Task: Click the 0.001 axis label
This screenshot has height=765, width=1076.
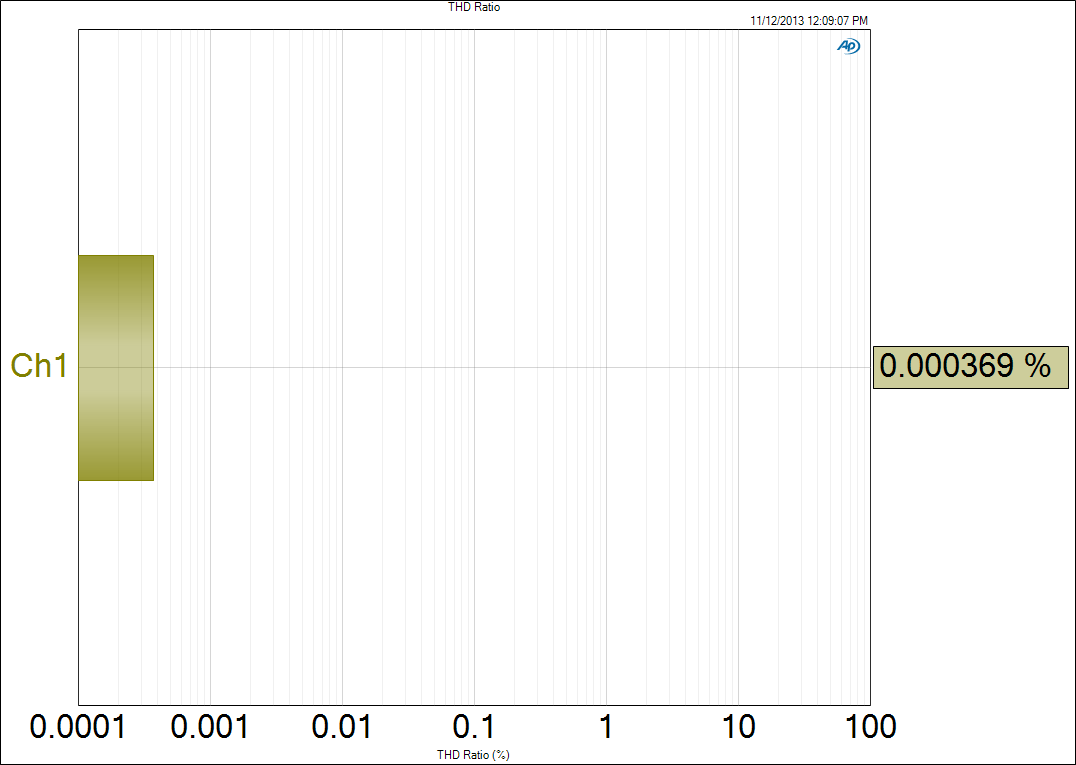Action: tap(210, 727)
